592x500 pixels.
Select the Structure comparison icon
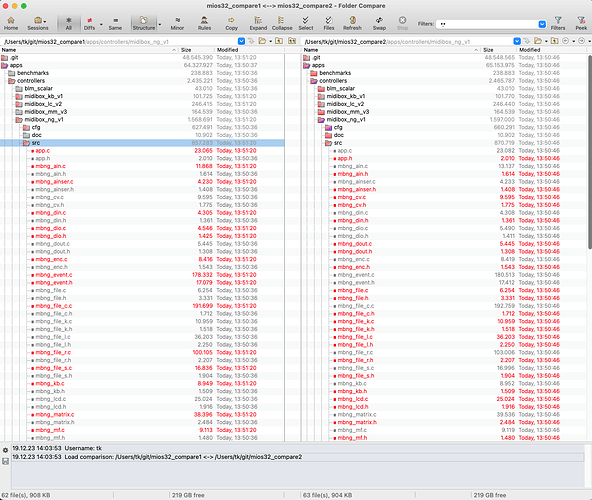pyautogui.click(x=143, y=23)
